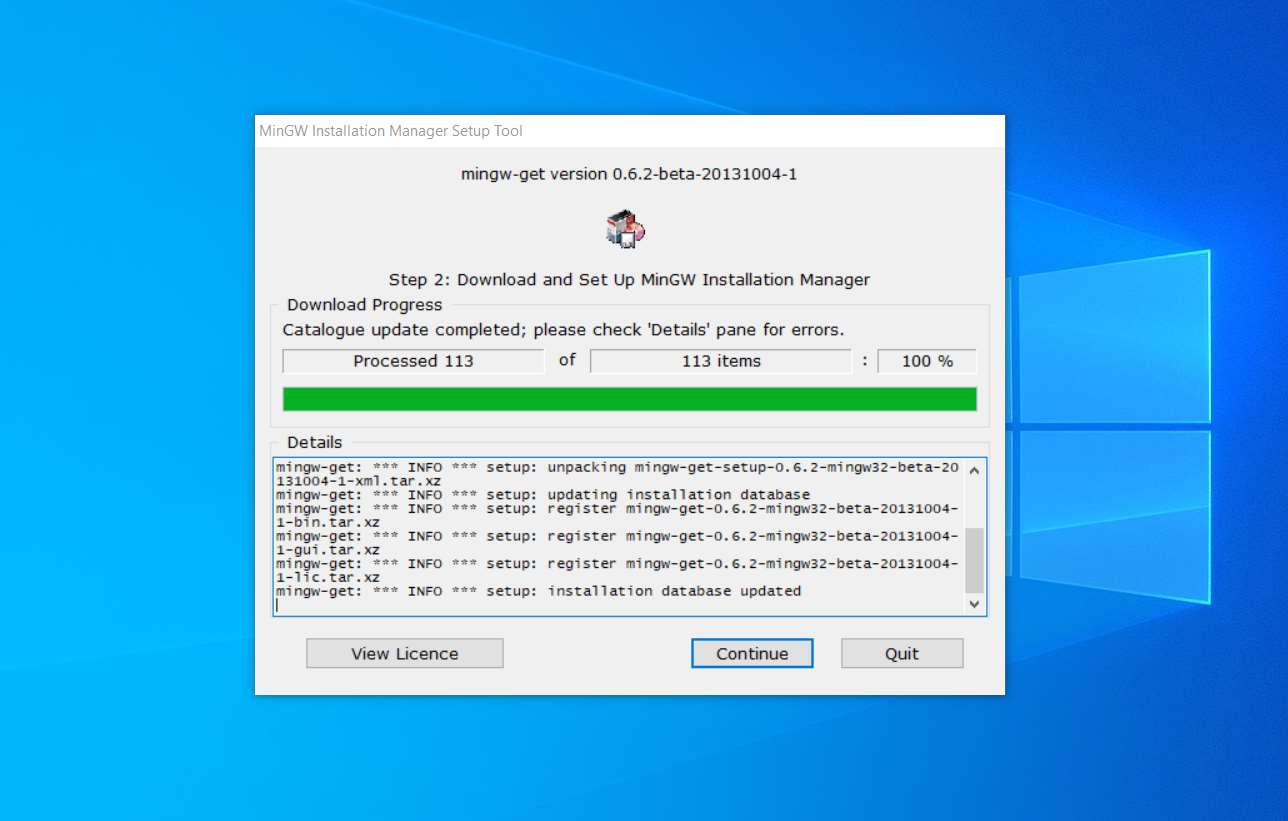
Task: Select the 'Processed 113' counter field
Action: tap(413, 361)
